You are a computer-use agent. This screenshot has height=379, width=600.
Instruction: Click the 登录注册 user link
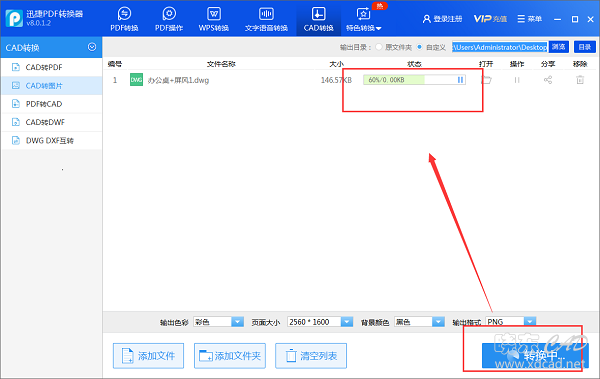(442, 19)
